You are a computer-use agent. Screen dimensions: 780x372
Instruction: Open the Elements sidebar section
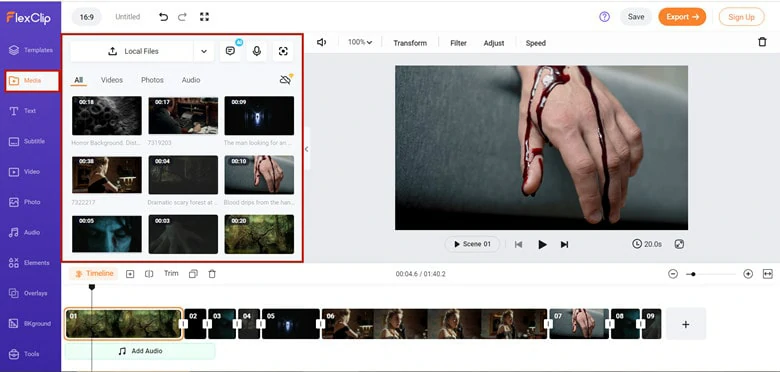coord(30,263)
